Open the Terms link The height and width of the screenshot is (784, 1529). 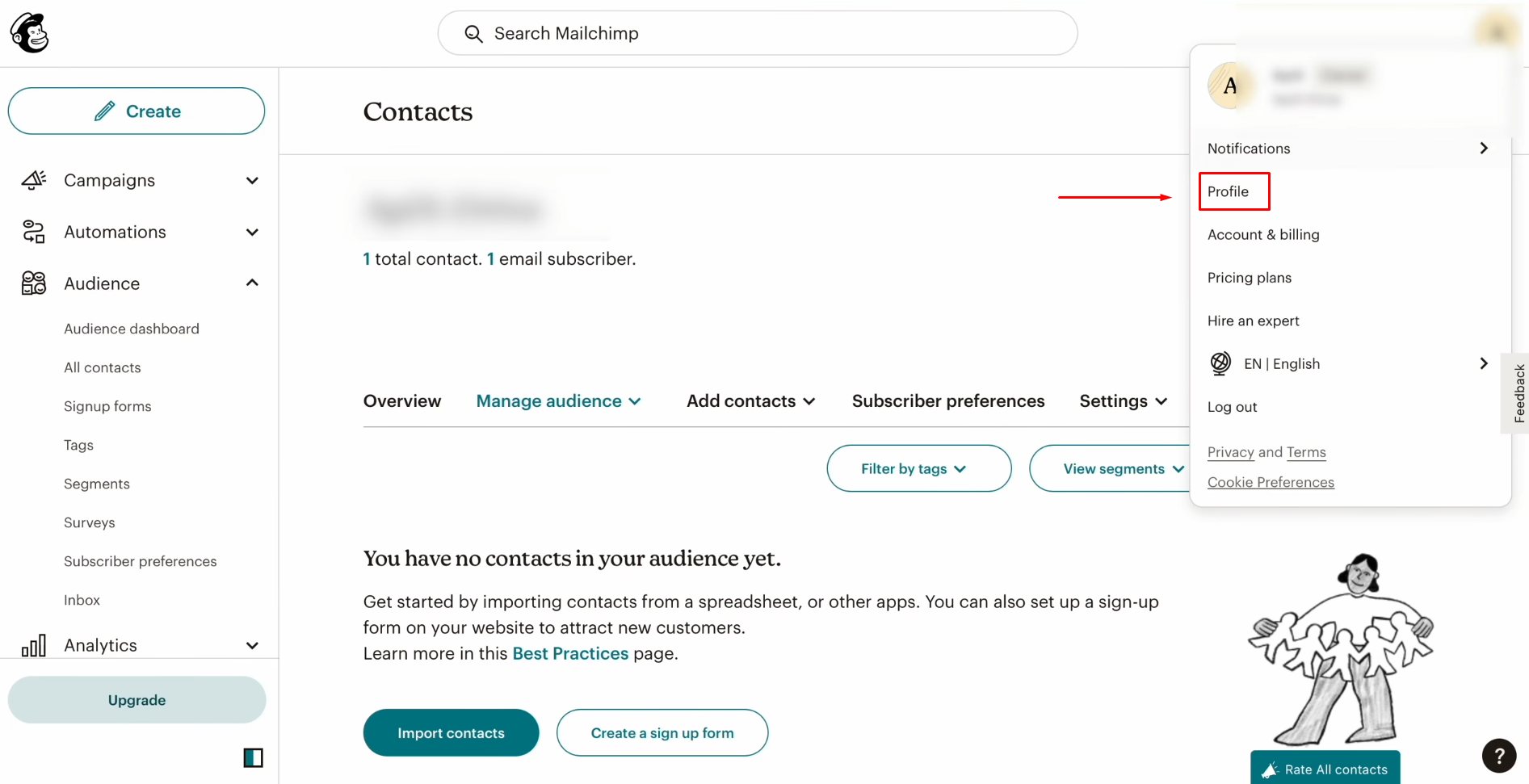pyautogui.click(x=1306, y=452)
